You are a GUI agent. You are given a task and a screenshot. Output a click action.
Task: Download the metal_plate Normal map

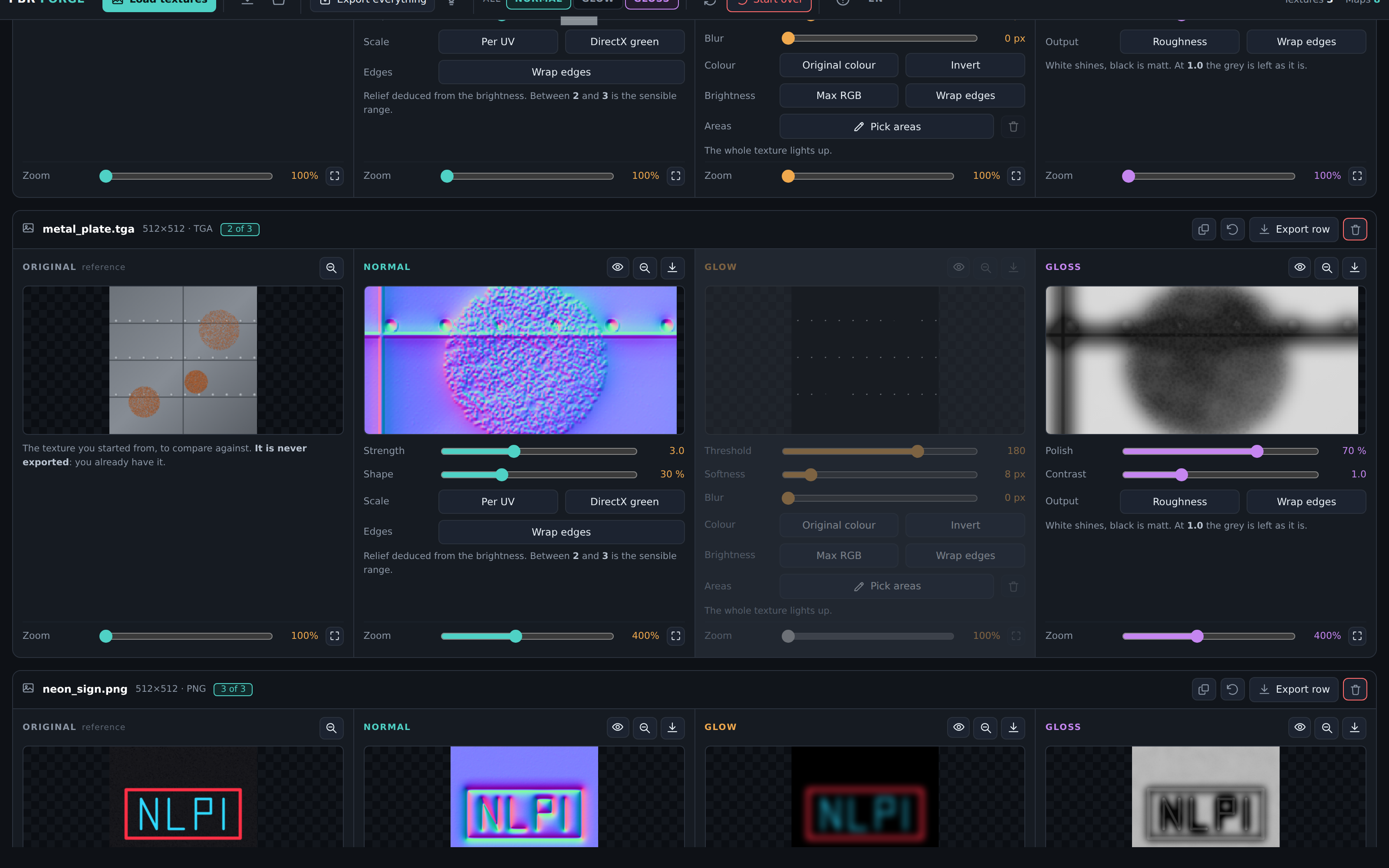coord(672,267)
